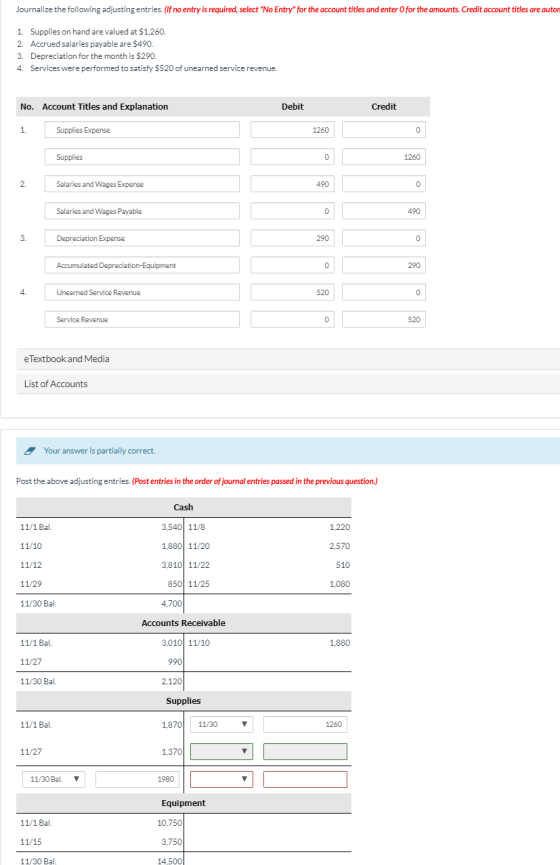
Task: Click the Cash 11/20 credit 2,570
Action: click(339, 546)
